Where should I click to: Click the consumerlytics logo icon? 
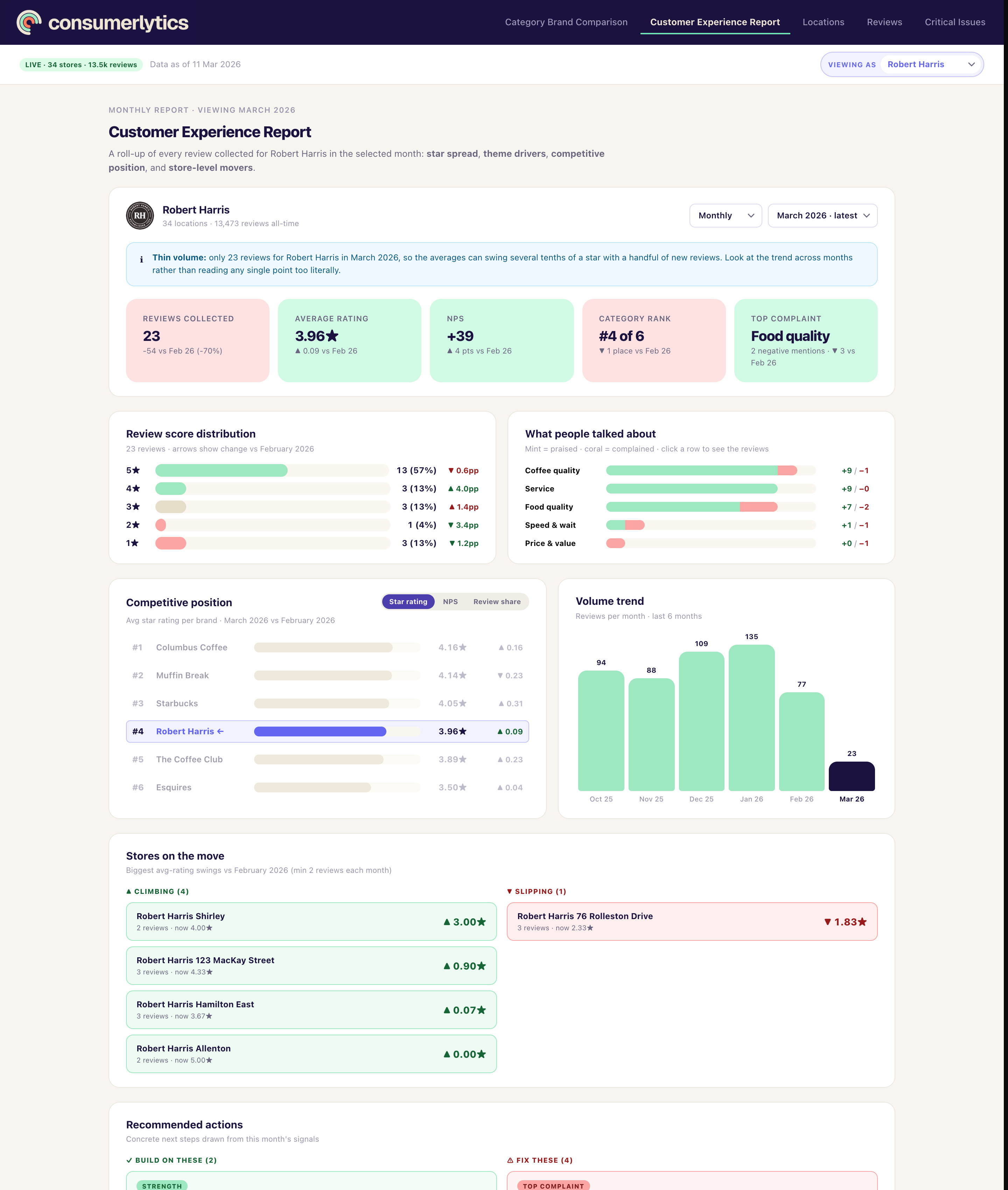point(29,22)
